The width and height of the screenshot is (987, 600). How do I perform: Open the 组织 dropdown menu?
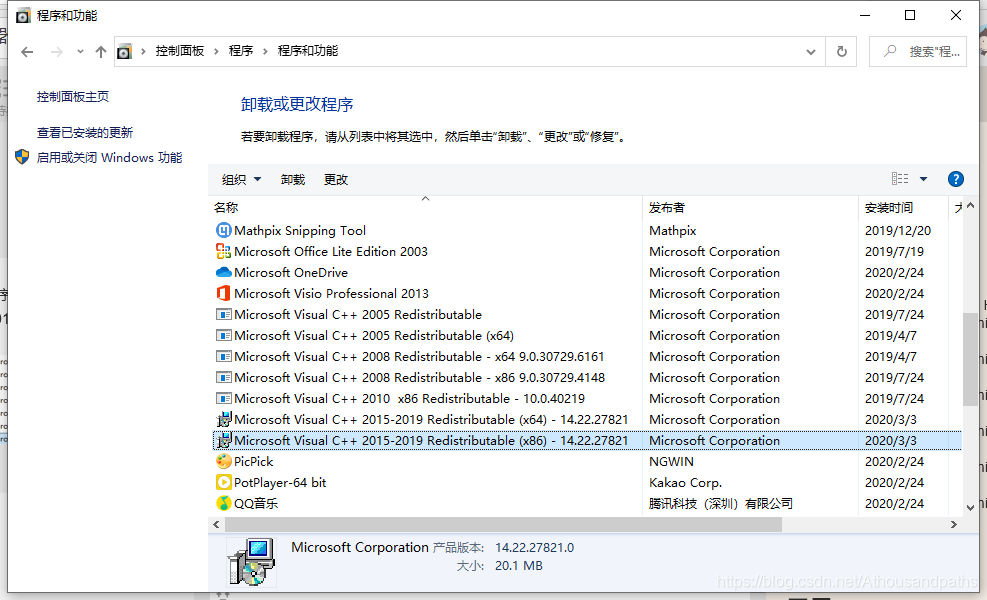pos(241,179)
